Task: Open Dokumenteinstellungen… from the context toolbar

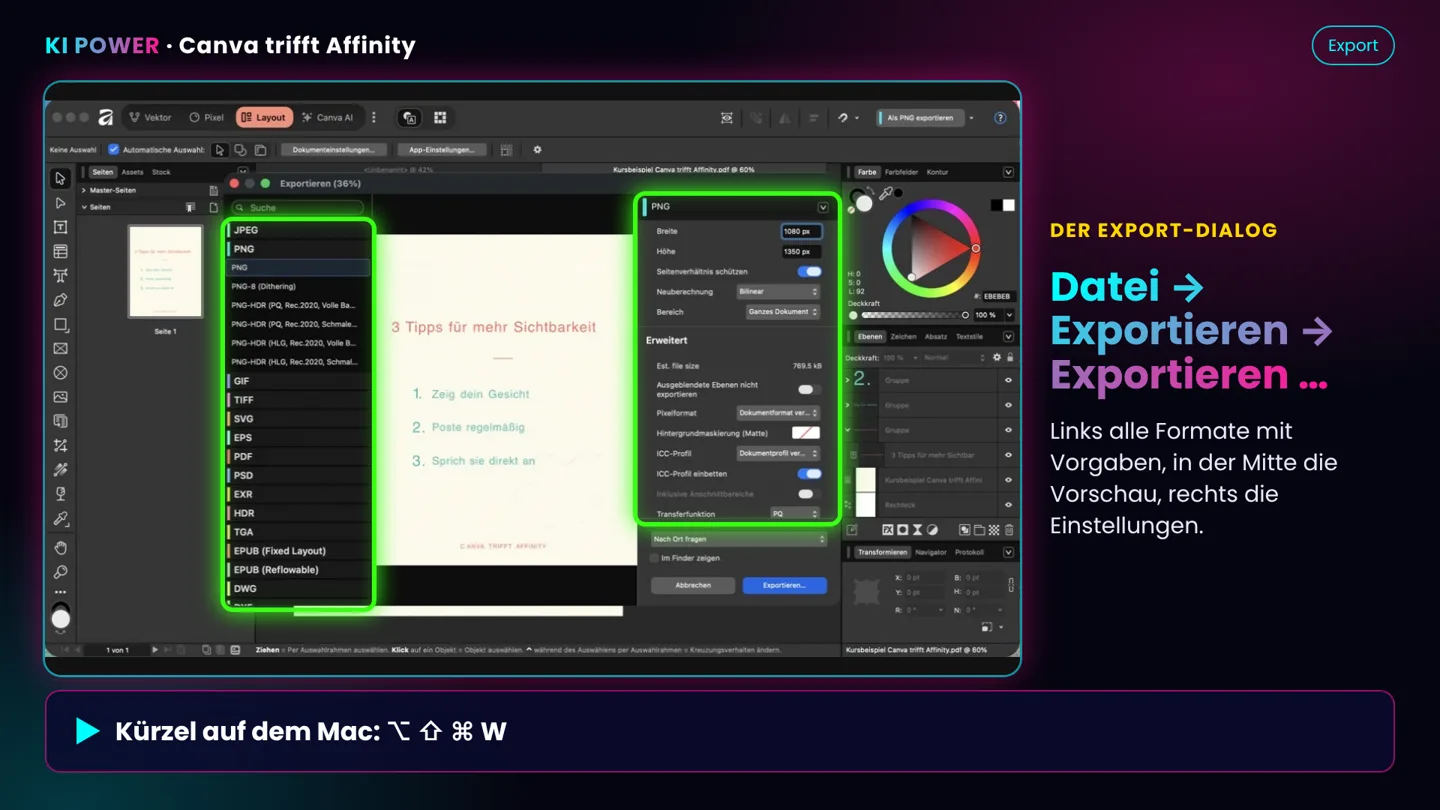Action: coord(334,150)
